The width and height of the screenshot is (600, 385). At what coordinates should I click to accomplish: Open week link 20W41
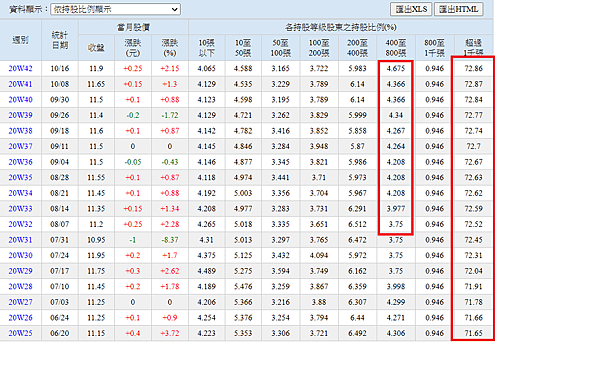tap(21, 84)
